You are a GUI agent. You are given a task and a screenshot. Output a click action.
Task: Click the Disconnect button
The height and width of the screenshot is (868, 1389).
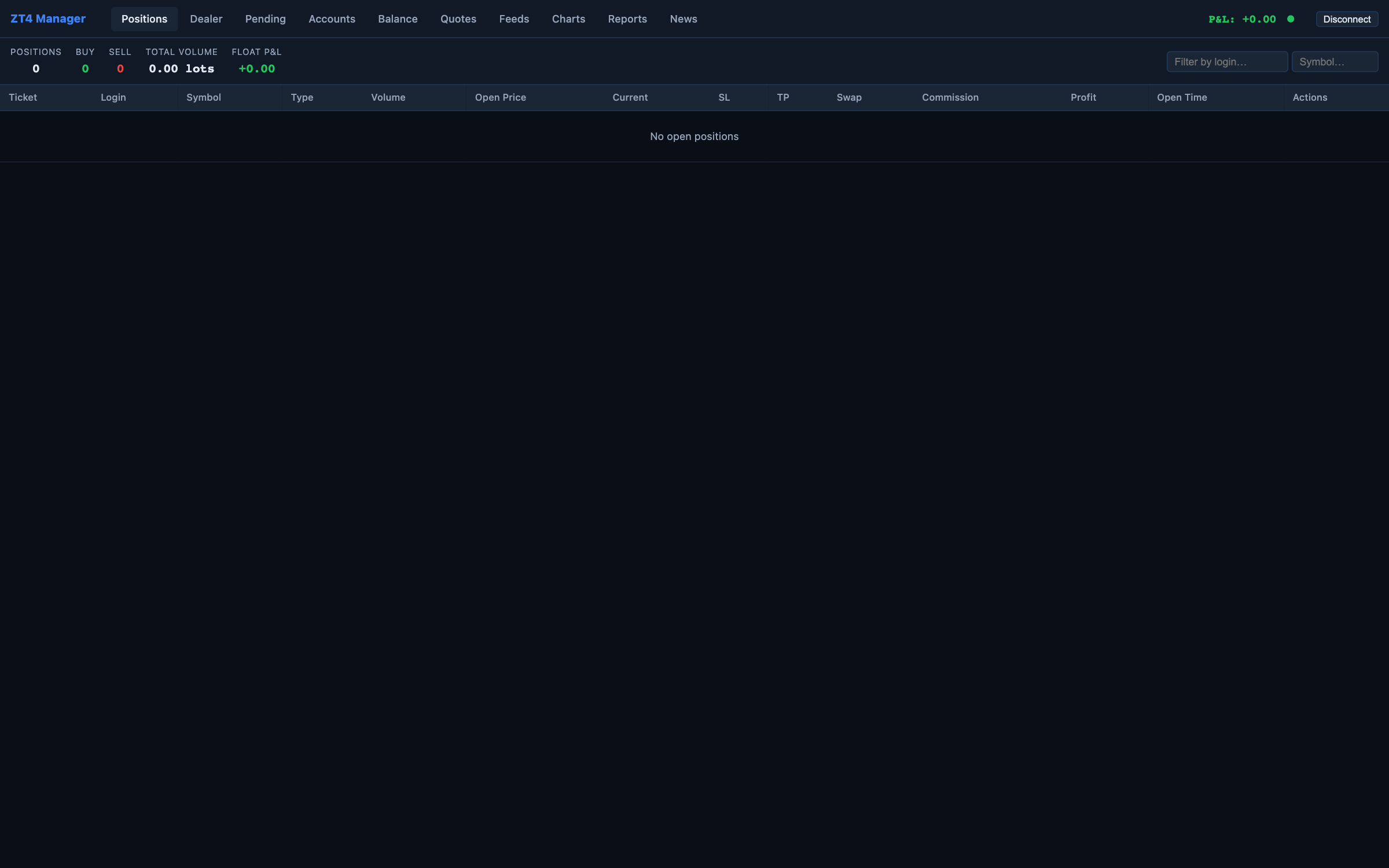[x=1347, y=19]
